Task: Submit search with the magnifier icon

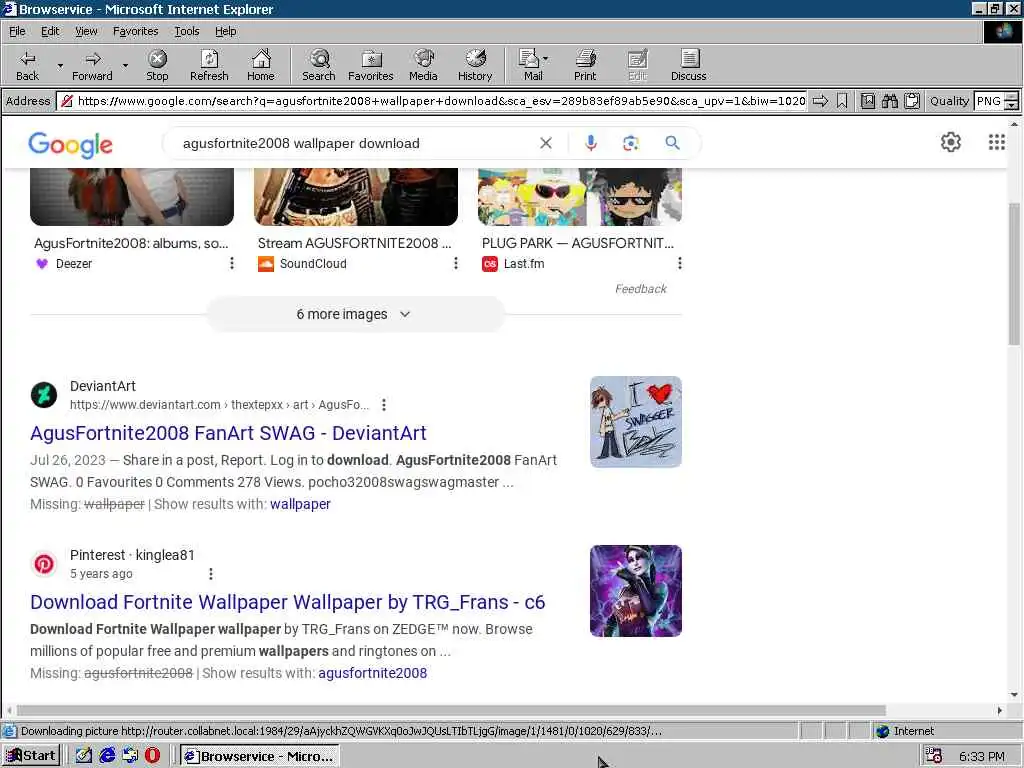Action: click(x=672, y=142)
